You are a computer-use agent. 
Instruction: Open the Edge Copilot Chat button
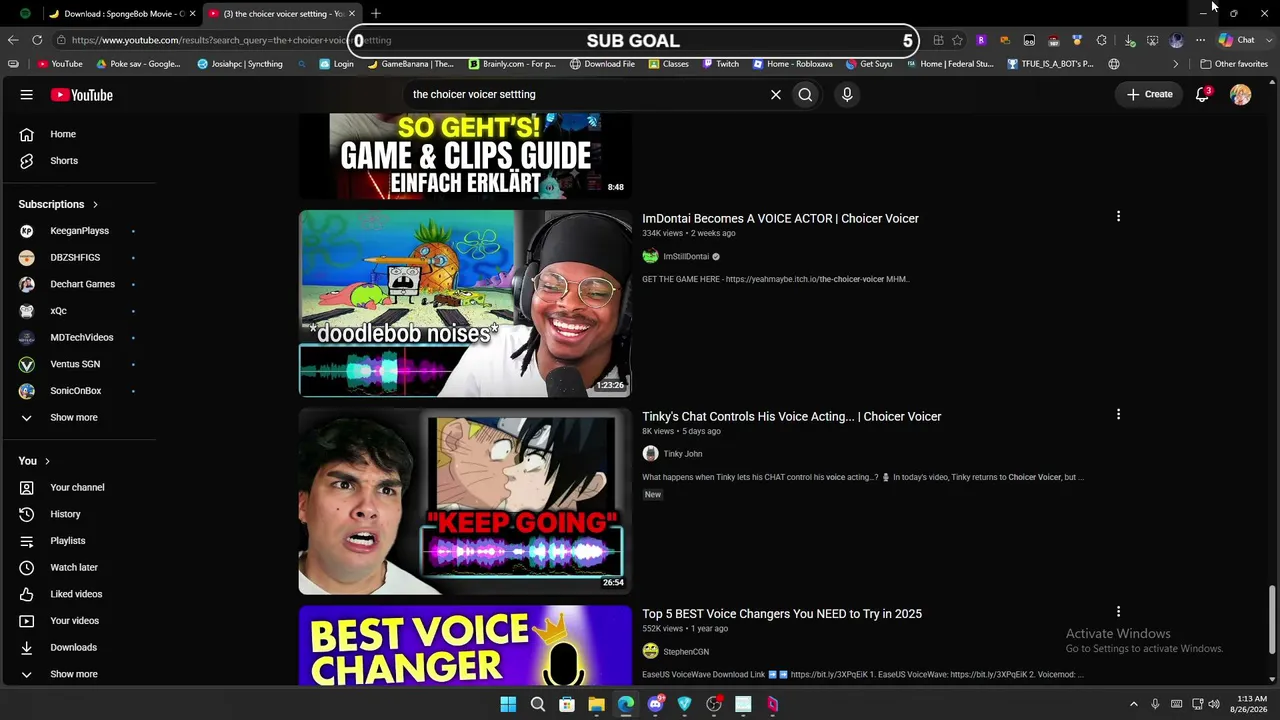click(x=1237, y=40)
